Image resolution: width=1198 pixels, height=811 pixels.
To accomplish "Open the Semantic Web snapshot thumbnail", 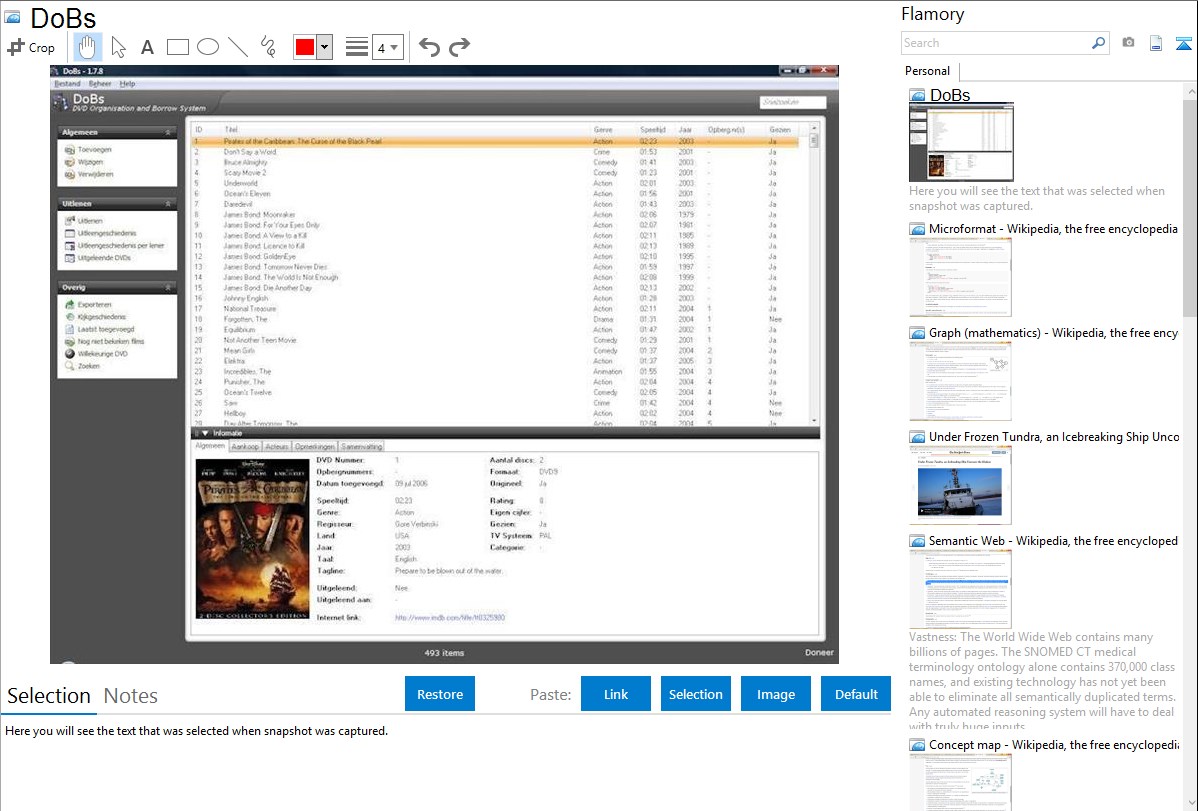I will pyautogui.click(x=960, y=589).
